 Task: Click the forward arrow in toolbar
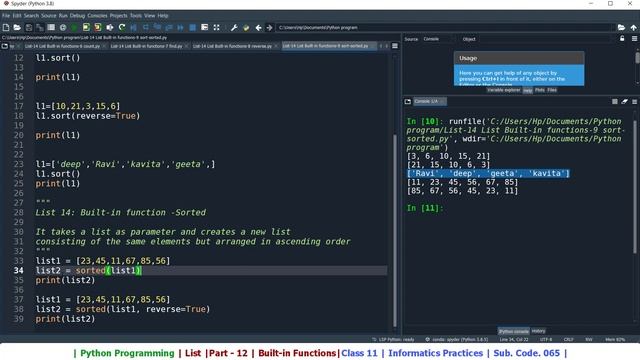pos(269,27)
